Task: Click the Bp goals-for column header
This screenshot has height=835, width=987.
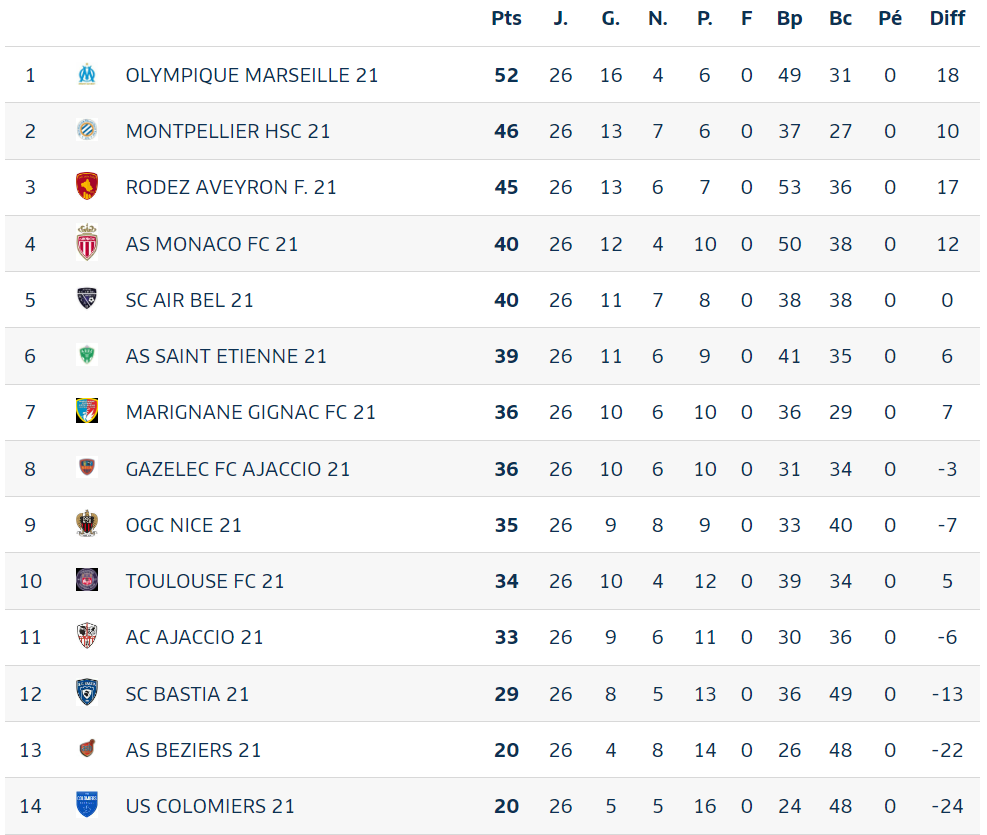Action: click(789, 18)
